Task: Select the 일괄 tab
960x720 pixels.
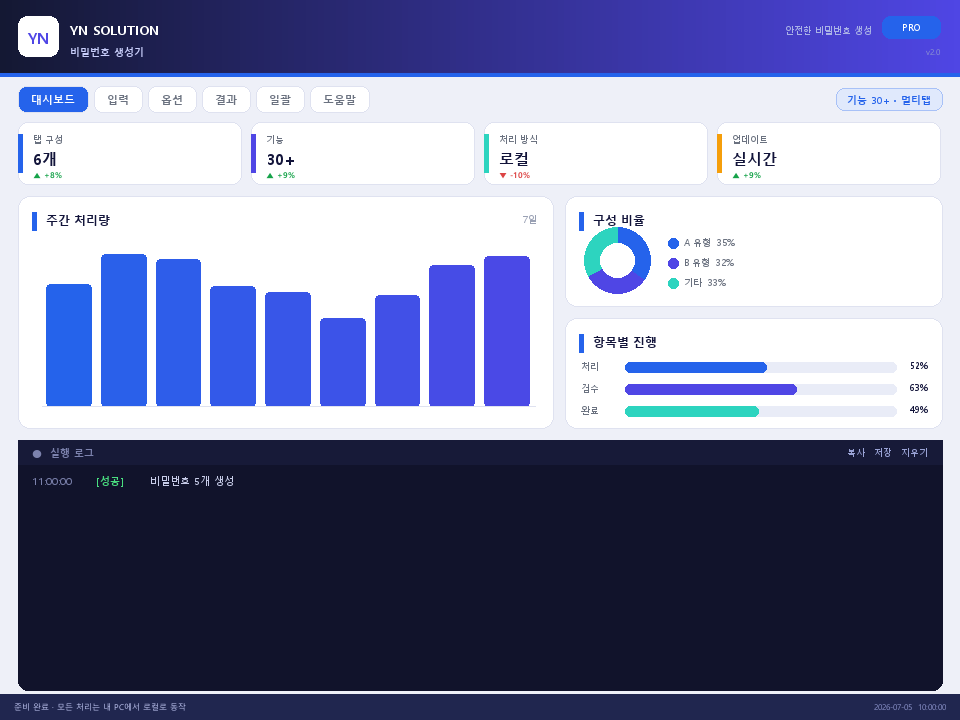Action: click(280, 99)
